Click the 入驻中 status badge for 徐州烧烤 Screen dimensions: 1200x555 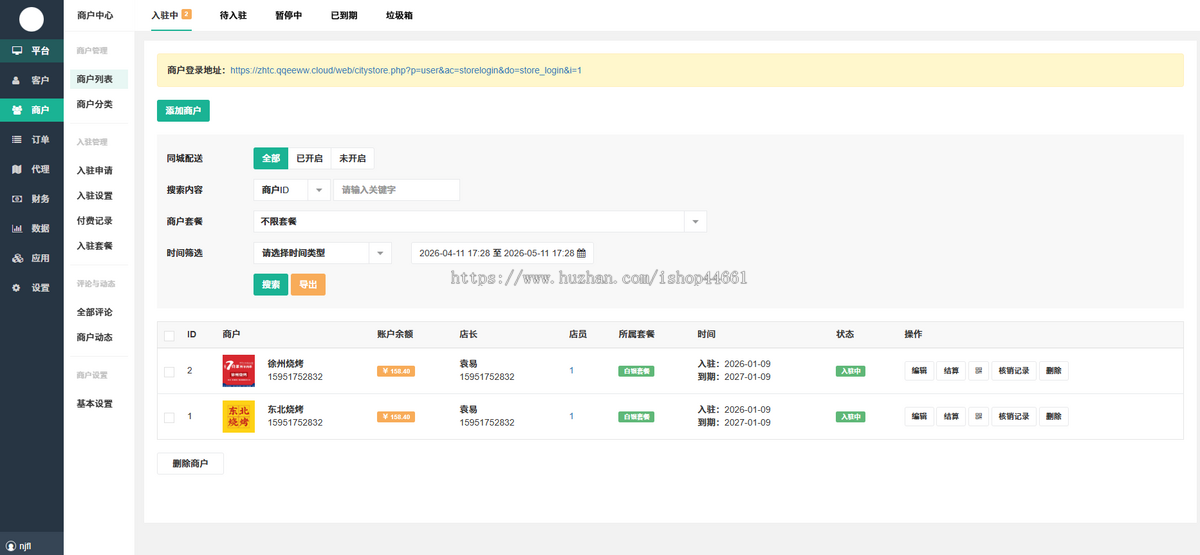tap(851, 371)
